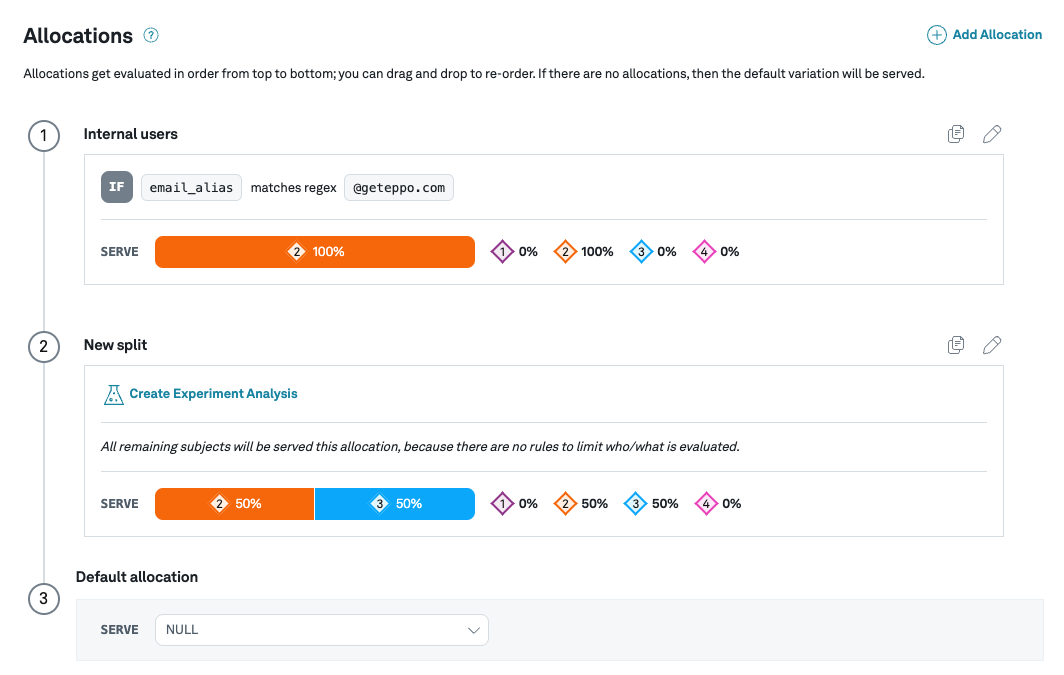1064x675 pixels.
Task: Click step number 3 circle
Action: (44, 600)
